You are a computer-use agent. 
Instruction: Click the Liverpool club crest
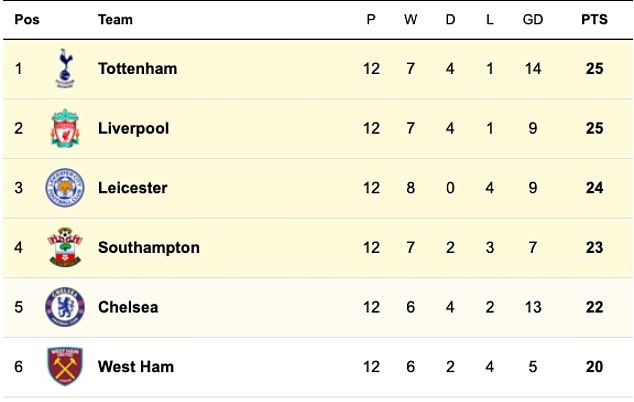(65, 128)
